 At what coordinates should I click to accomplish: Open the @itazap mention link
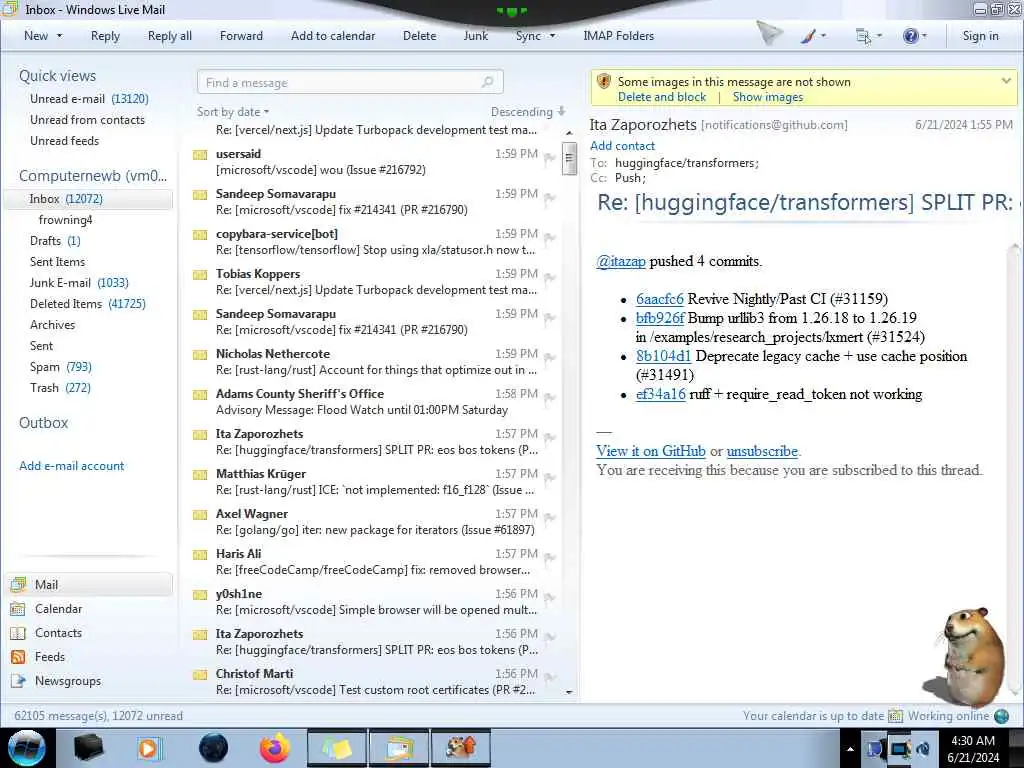pos(620,261)
